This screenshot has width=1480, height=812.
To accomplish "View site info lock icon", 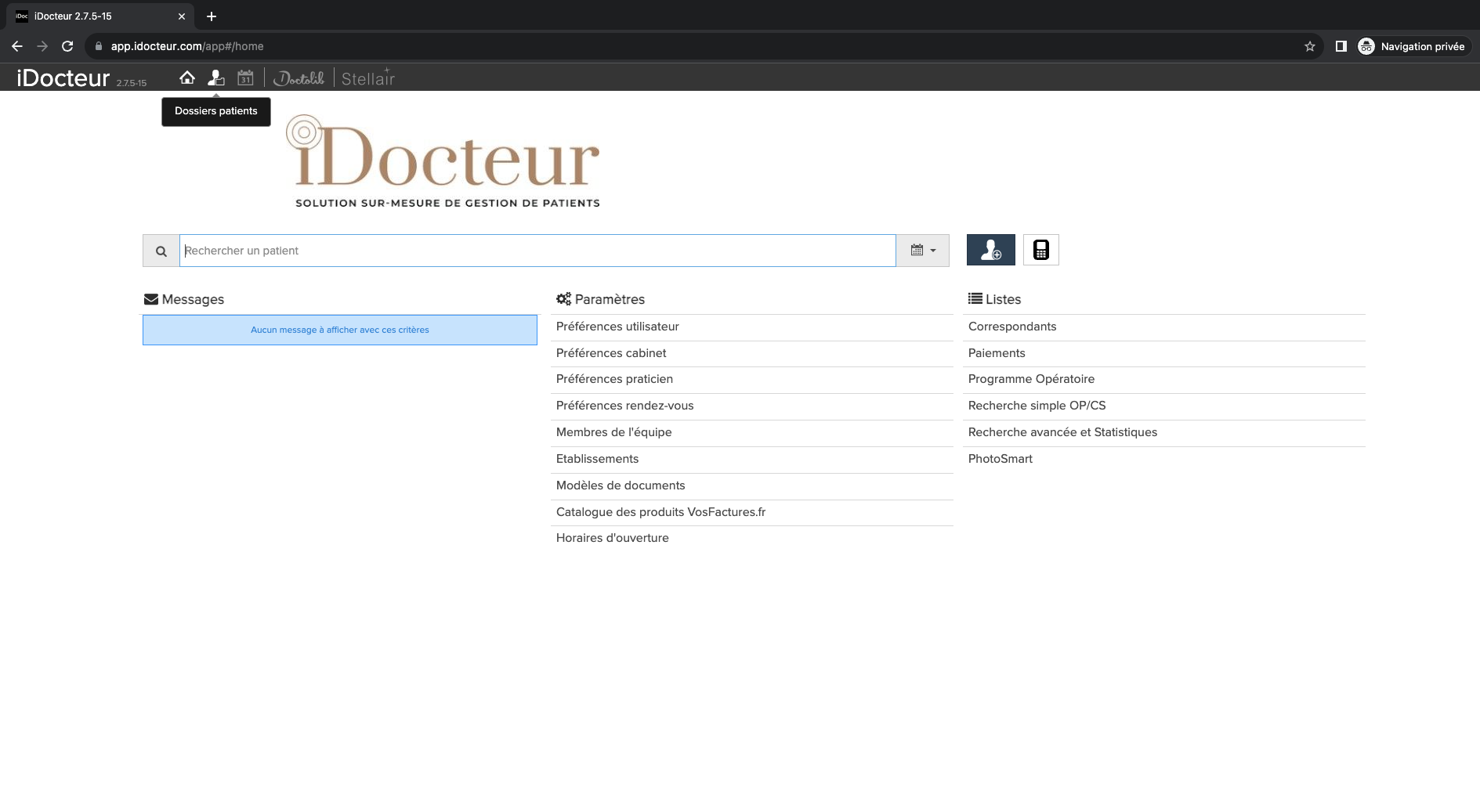I will coord(99,46).
